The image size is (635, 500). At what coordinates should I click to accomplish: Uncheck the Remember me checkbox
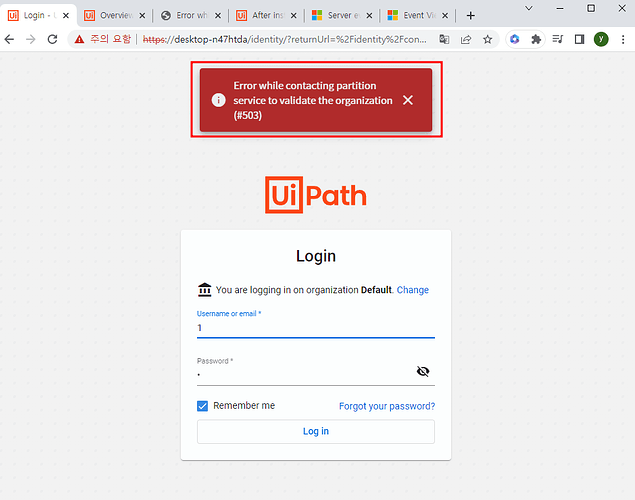click(x=202, y=406)
